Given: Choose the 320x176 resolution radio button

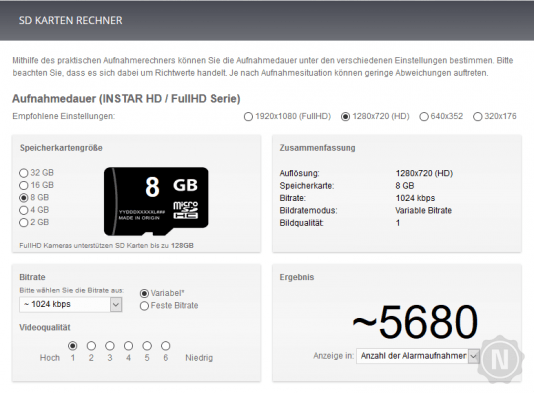Looking at the screenshot, I should click(477, 117).
